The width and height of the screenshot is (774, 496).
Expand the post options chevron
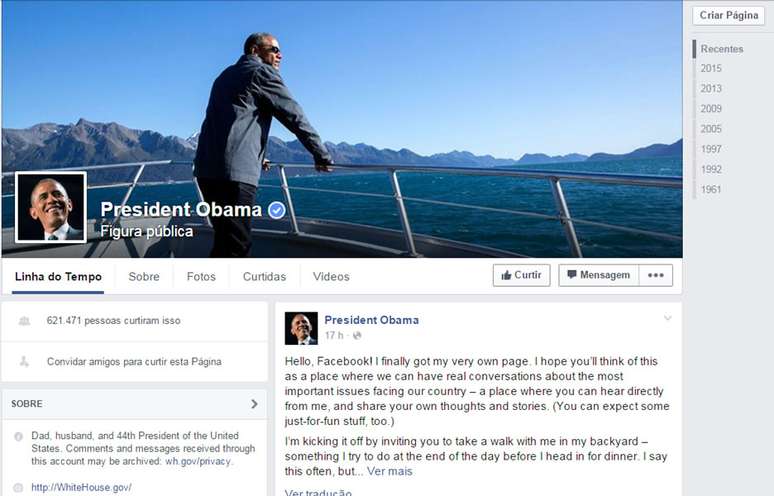pyautogui.click(x=667, y=318)
